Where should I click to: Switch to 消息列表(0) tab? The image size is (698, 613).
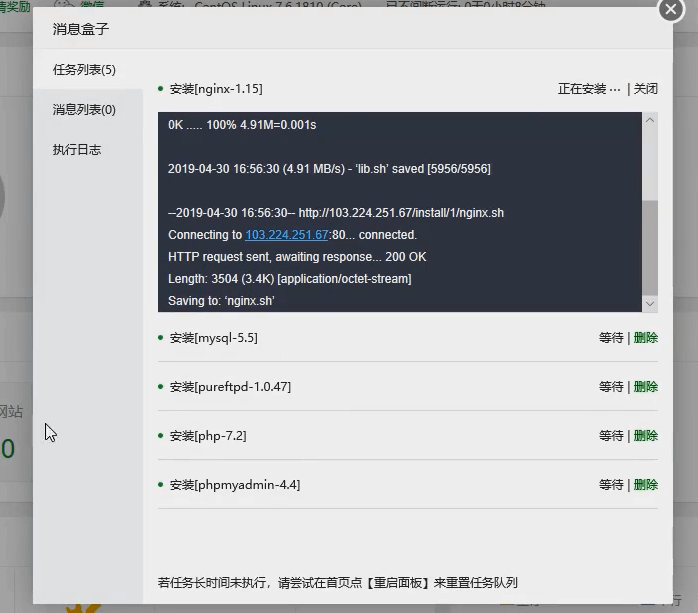[x=84, y=110]
